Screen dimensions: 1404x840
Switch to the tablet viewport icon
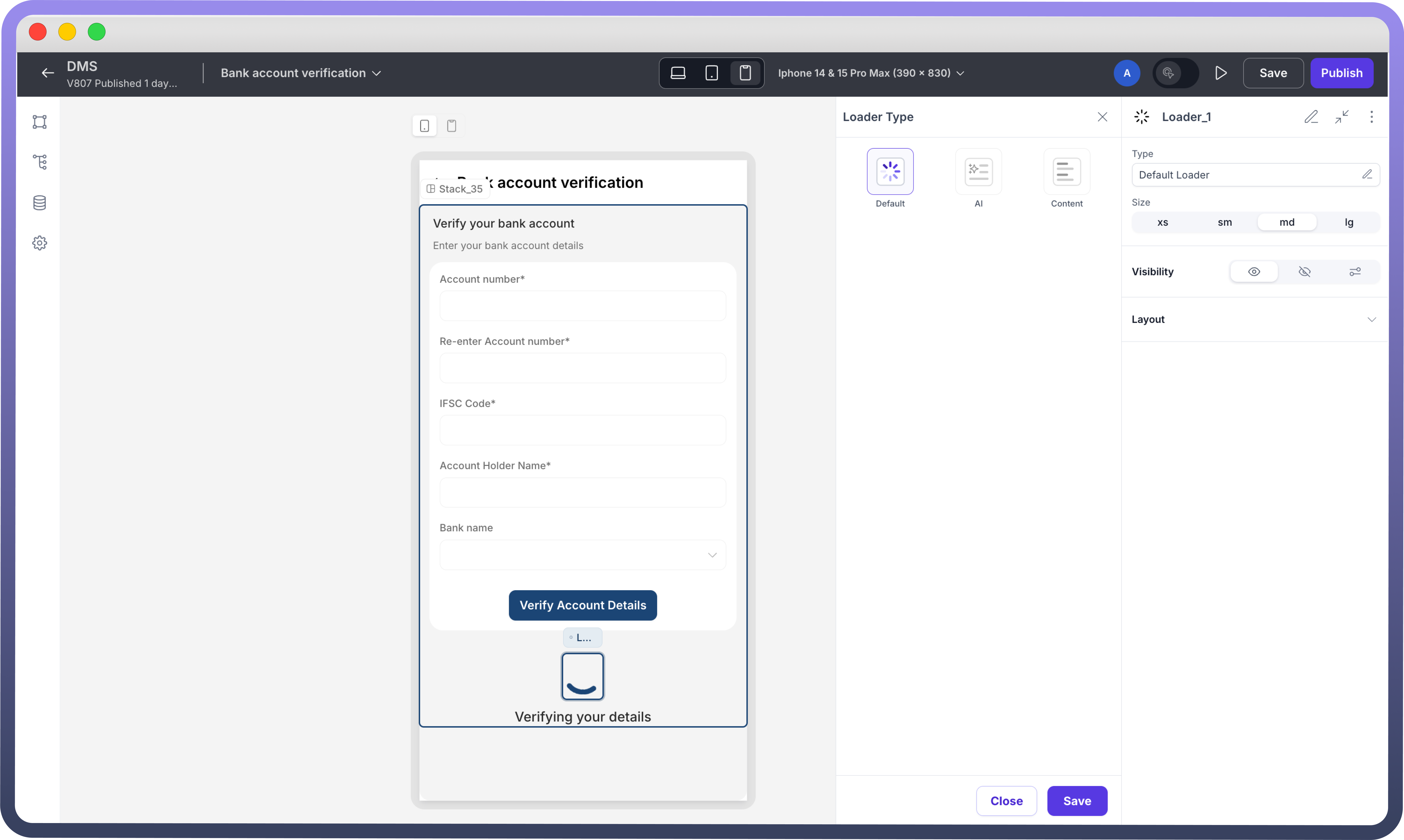(x=712, y=73)
